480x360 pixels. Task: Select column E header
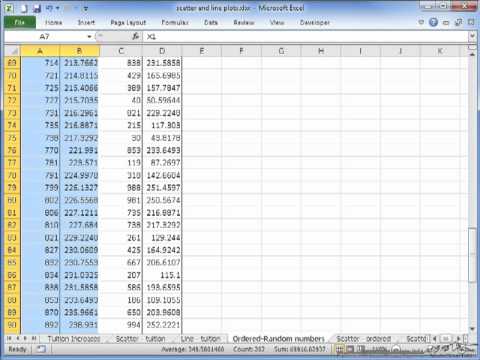(x=202, y=51)
